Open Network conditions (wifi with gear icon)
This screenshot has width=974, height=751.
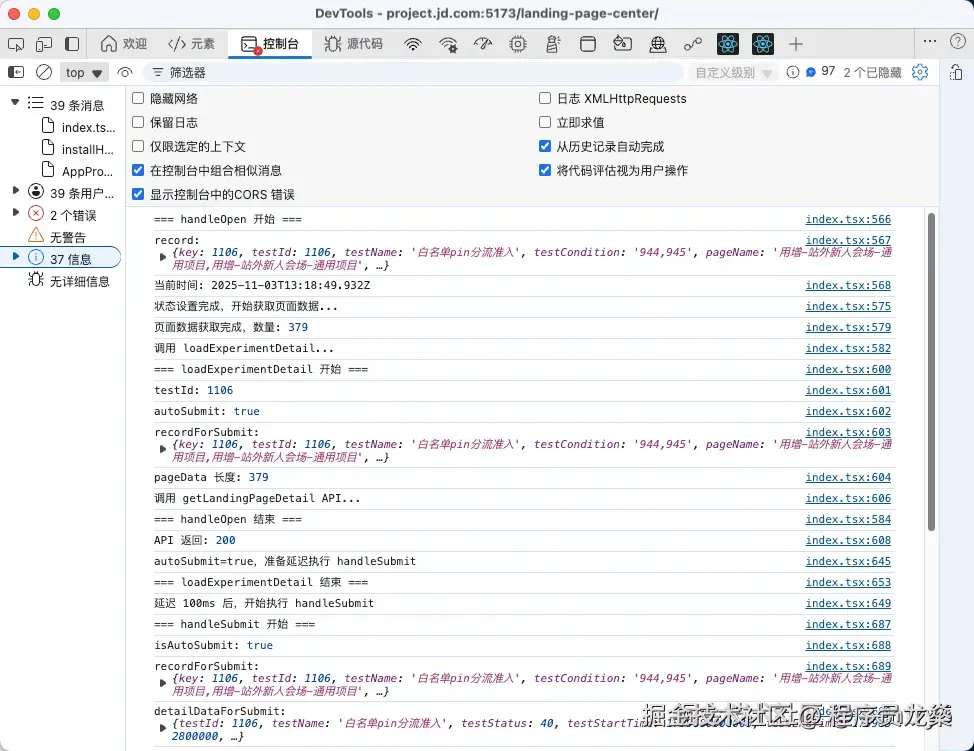coord(448,44)
